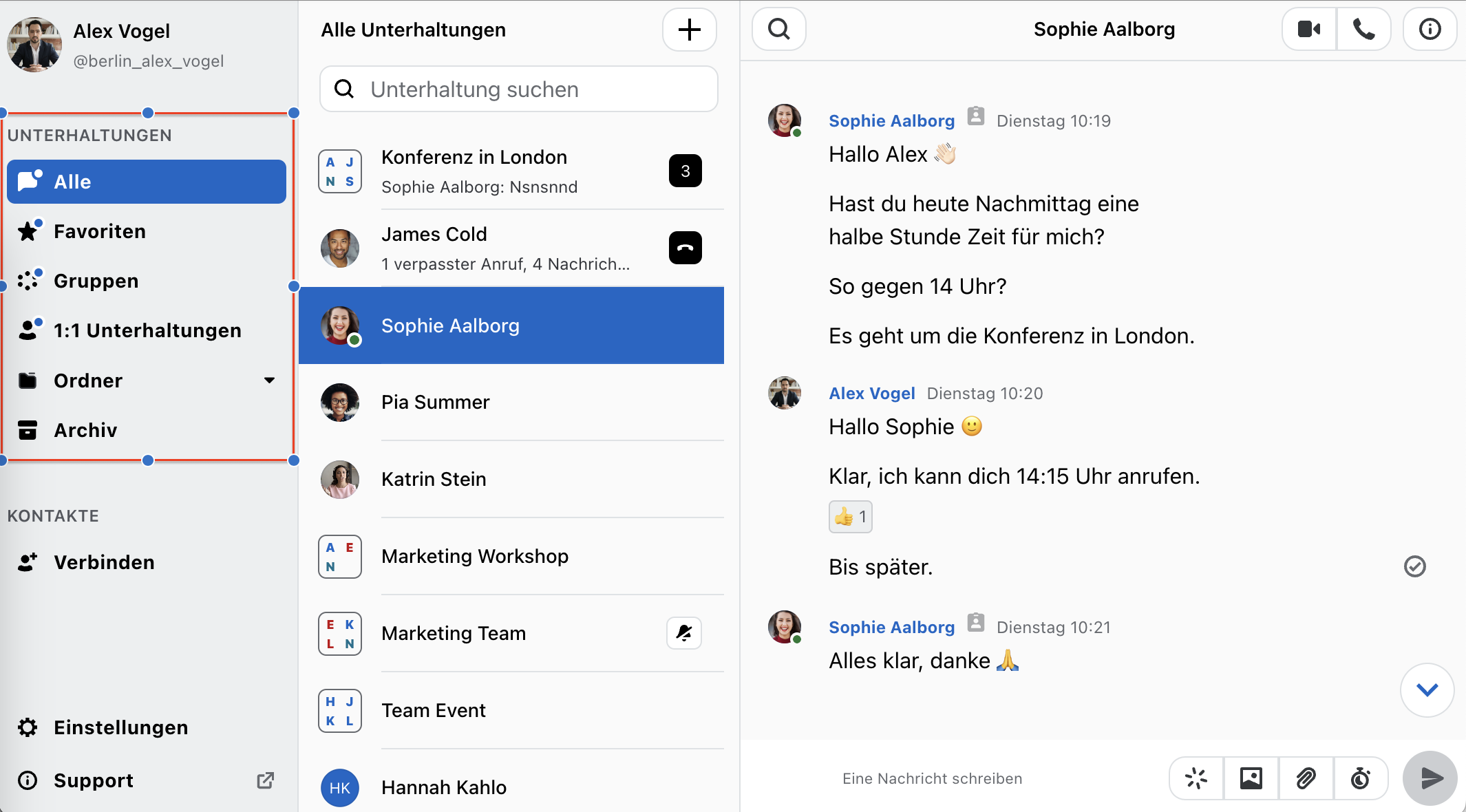The height and width of the screenshot is (812, 1466).
Task: Open the Support external link
Action: point(94,780)
